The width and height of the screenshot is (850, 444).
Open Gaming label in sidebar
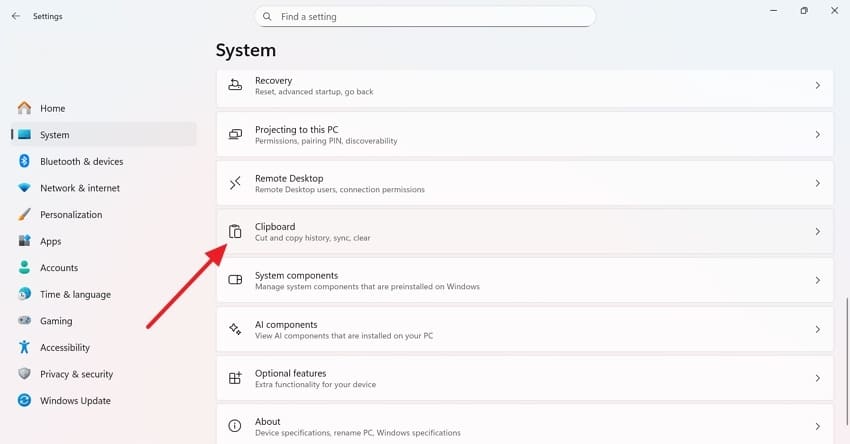point(56,321)
